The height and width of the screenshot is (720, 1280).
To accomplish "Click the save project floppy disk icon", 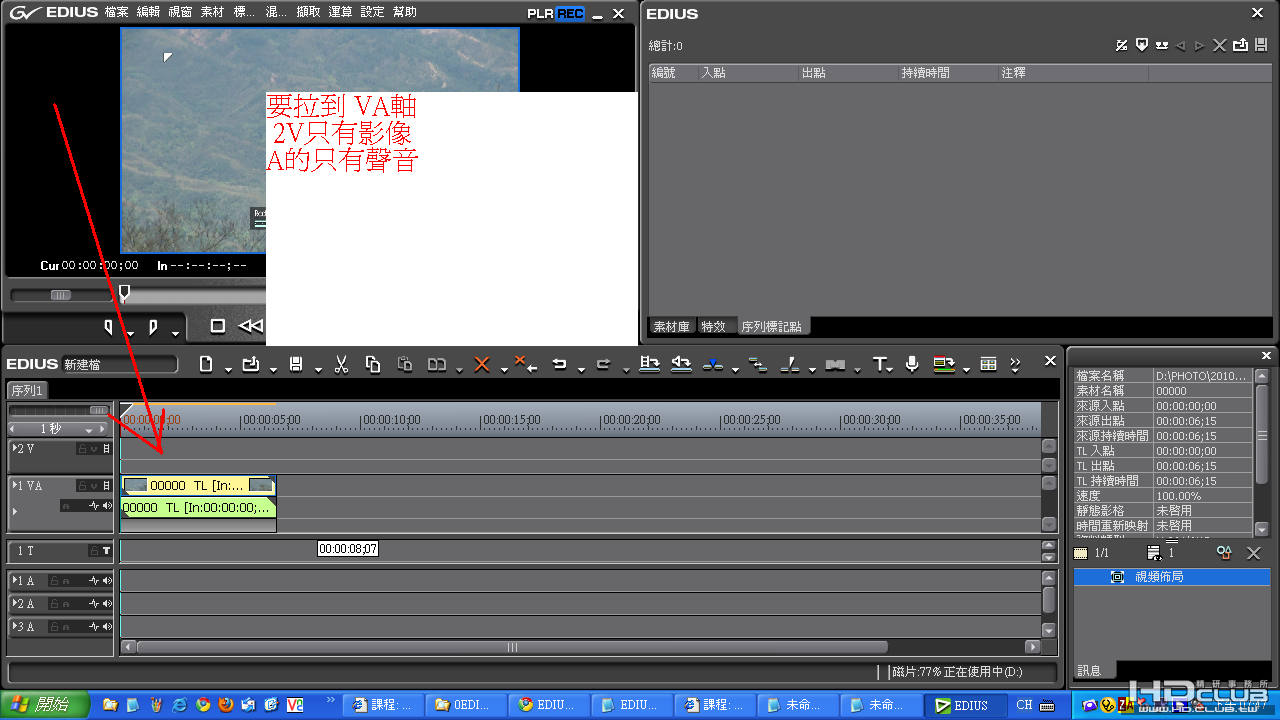I will click(296, 364).
